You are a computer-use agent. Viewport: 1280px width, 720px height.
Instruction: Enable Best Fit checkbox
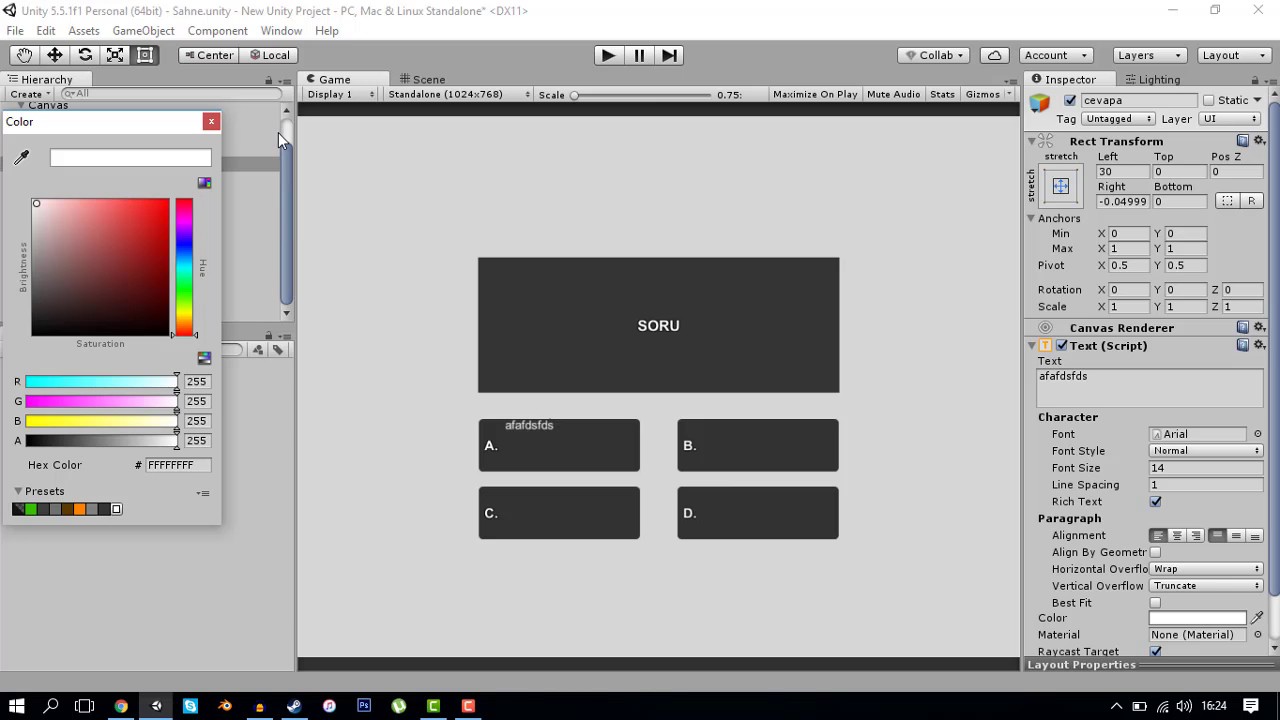point(1156,603)
